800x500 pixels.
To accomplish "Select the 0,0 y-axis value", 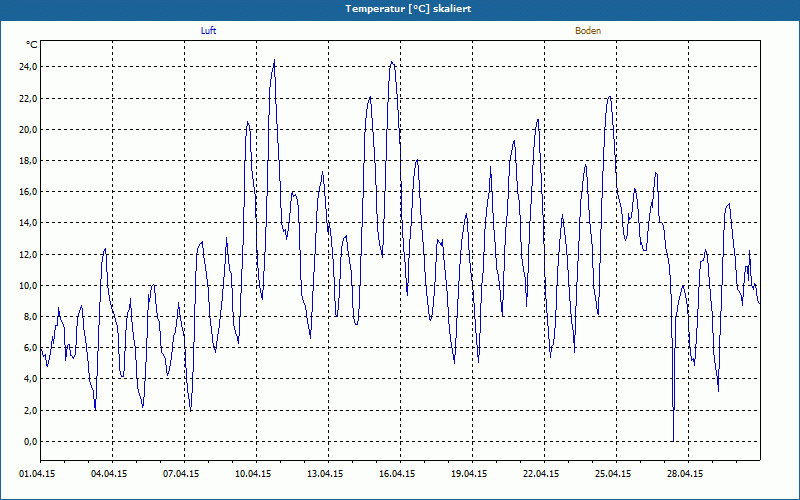I will coord(30,442).
